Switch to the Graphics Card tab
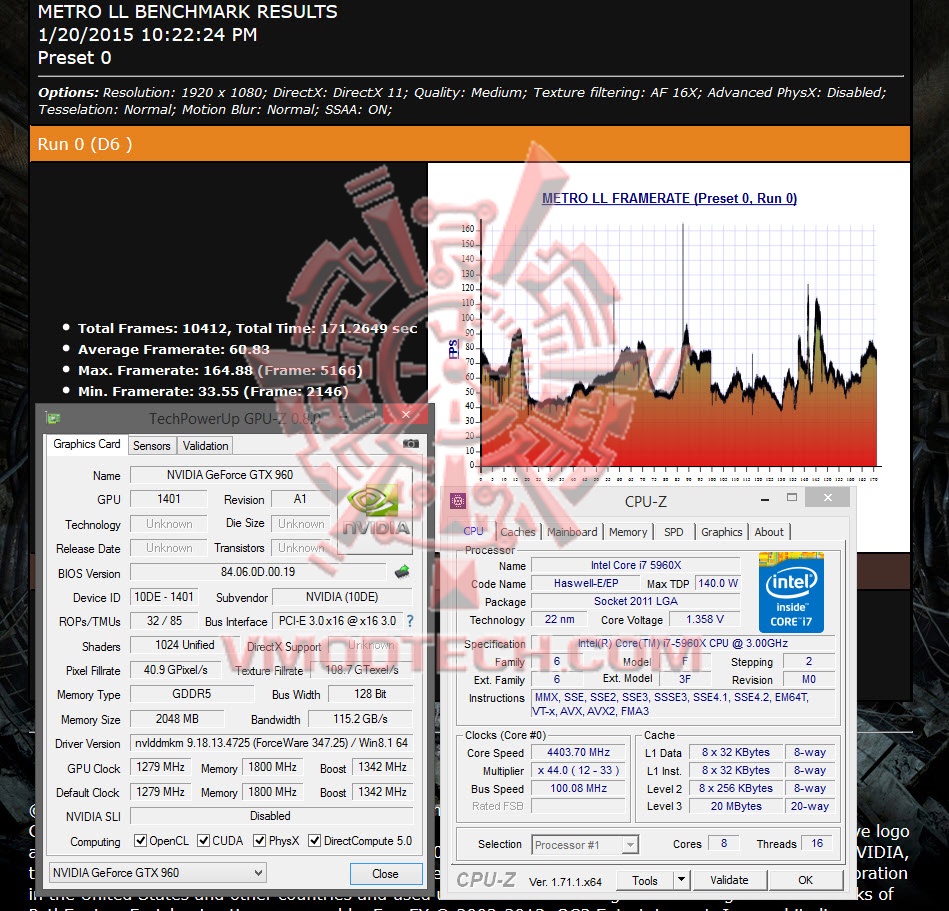Viewport: 949px width, 911px height. pyautogui.click(x=87, y=444)
